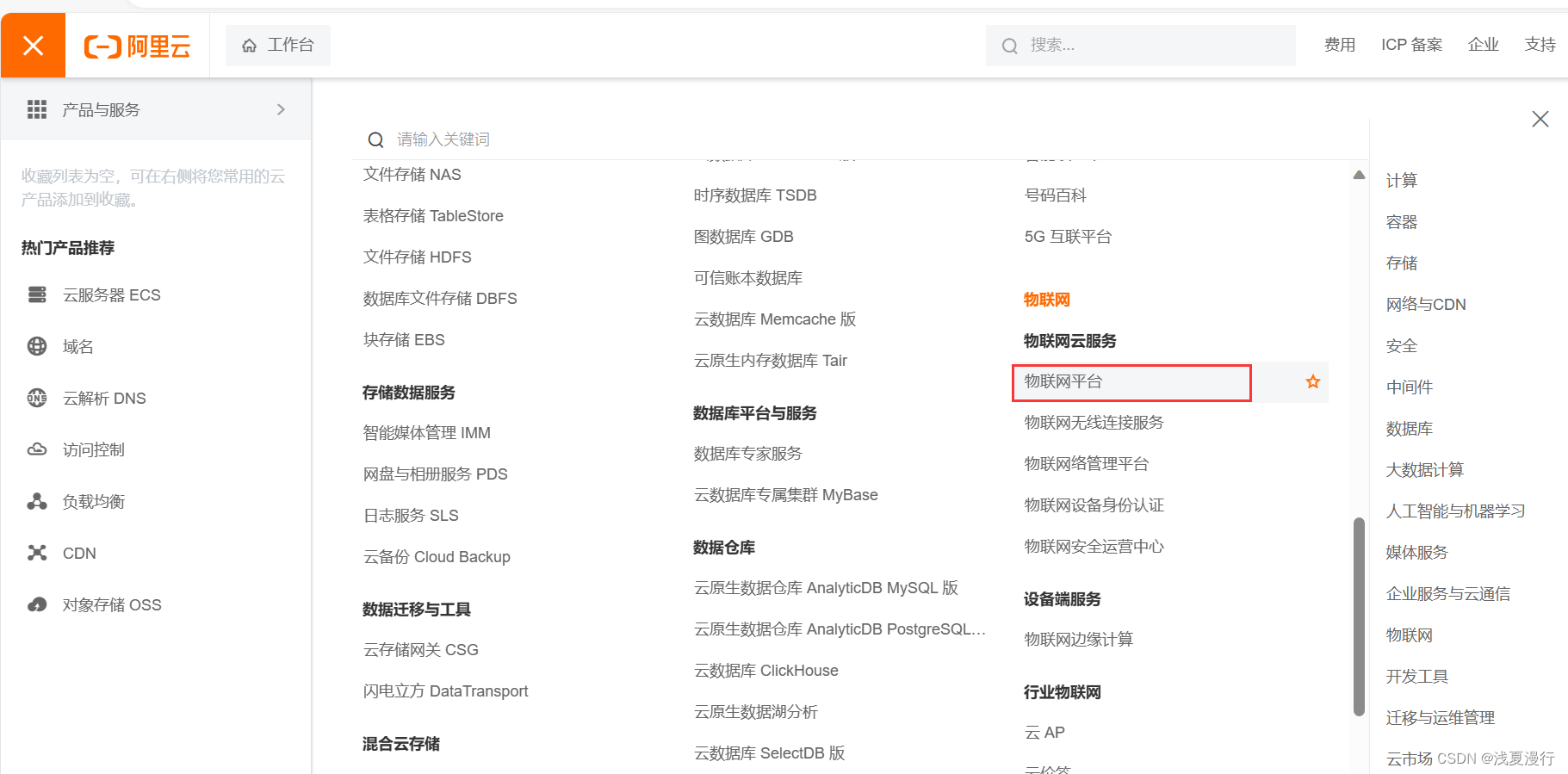Jump to 企业服务与云通信 category
Image resolution: width=1568 pixels, height=774 pixels.
[1448, 593]
